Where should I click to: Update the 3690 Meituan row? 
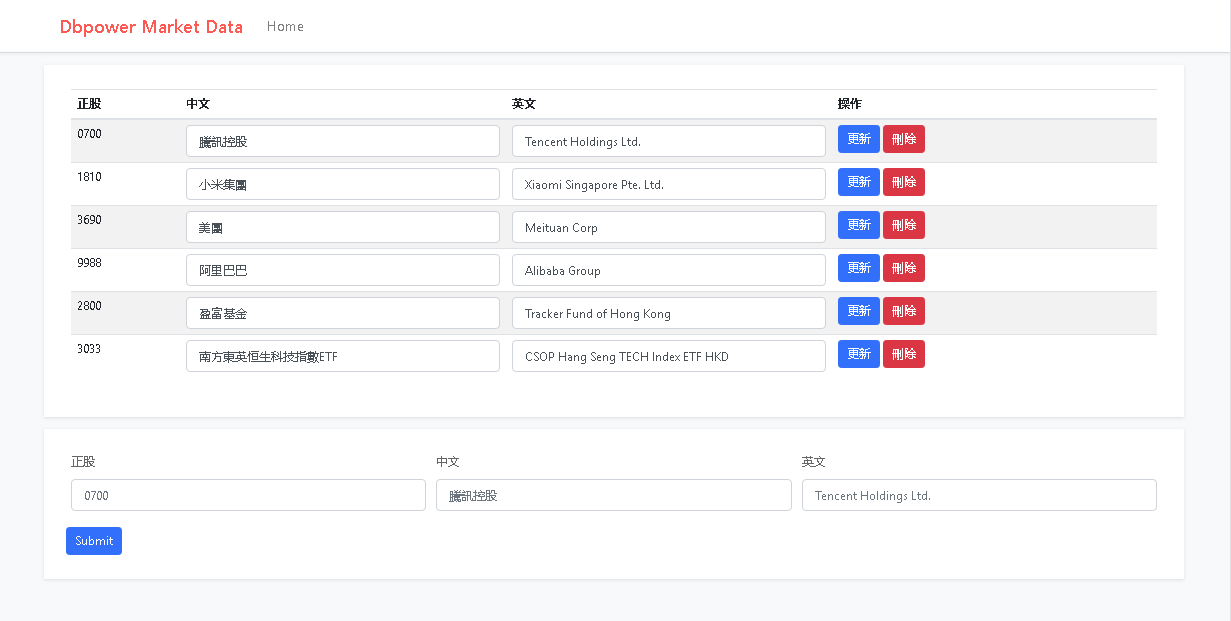tap(859, 225)
